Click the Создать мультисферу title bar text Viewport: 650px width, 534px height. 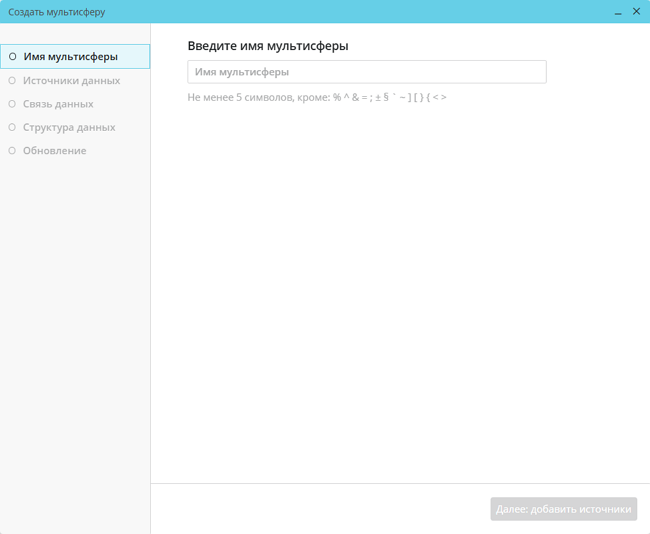57,12
